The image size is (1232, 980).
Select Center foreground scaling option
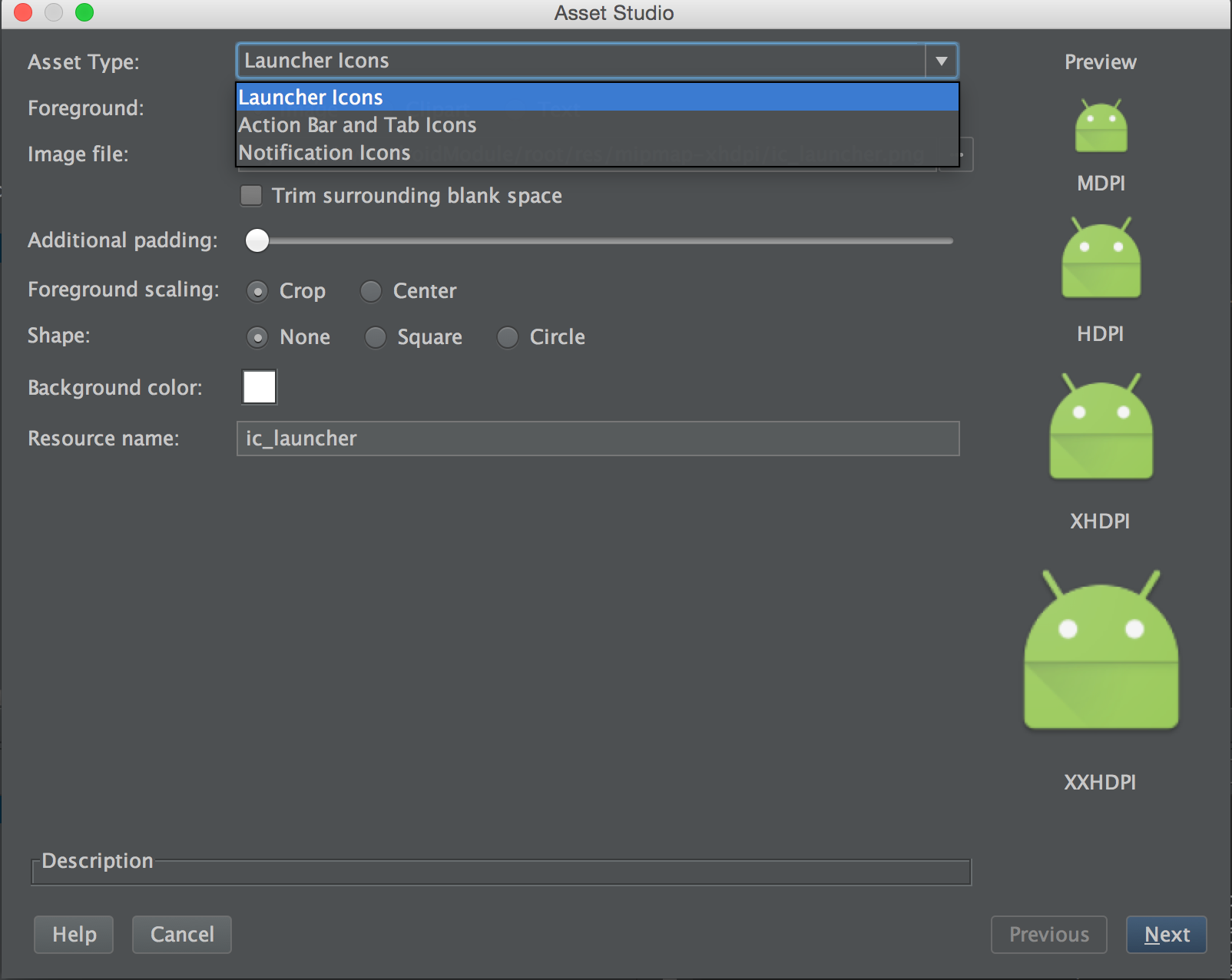coord(371,291)
